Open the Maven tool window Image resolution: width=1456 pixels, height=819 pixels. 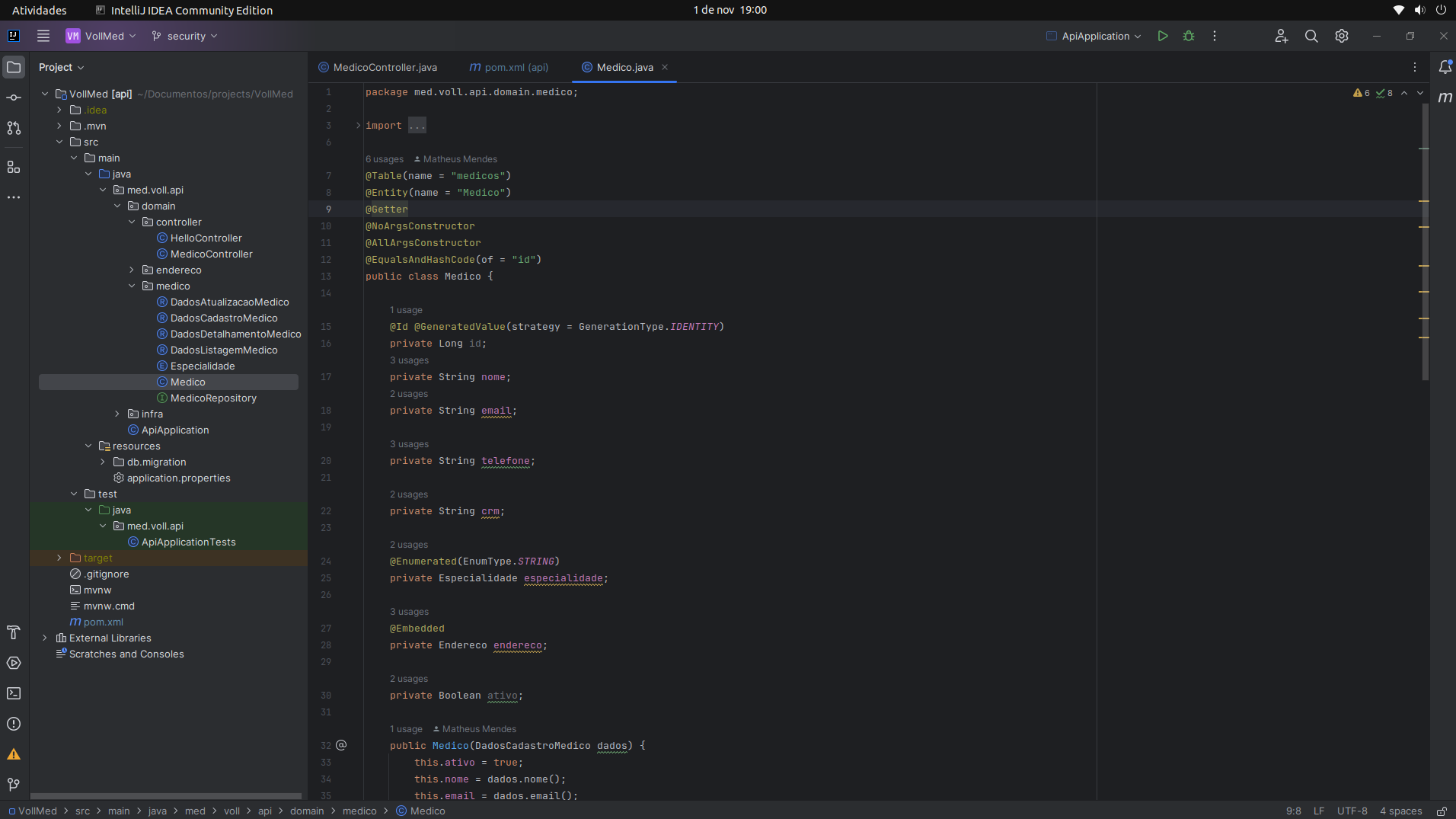(x=1445, y=98)
